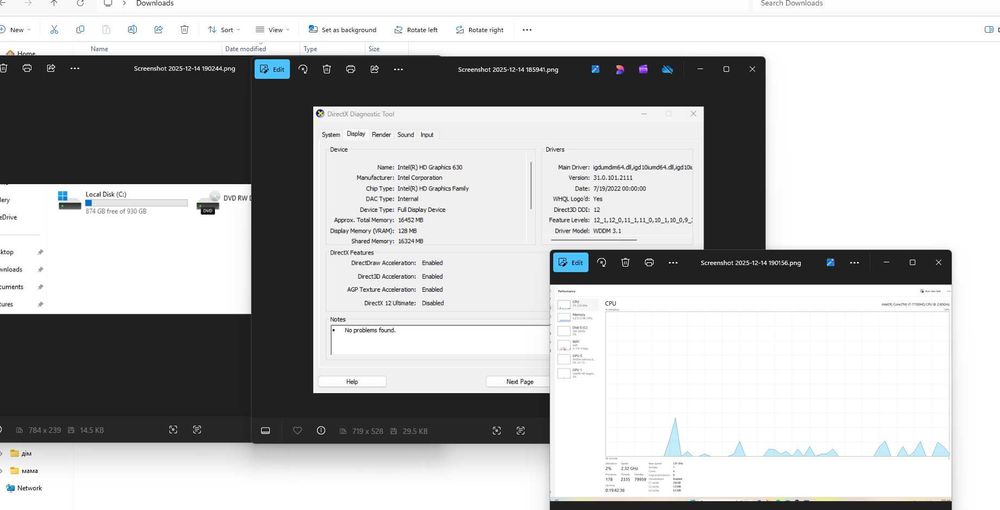This screenshot has width=1000, height=510.
Task: Open the Sort dropdown menu
Action: 224,29
